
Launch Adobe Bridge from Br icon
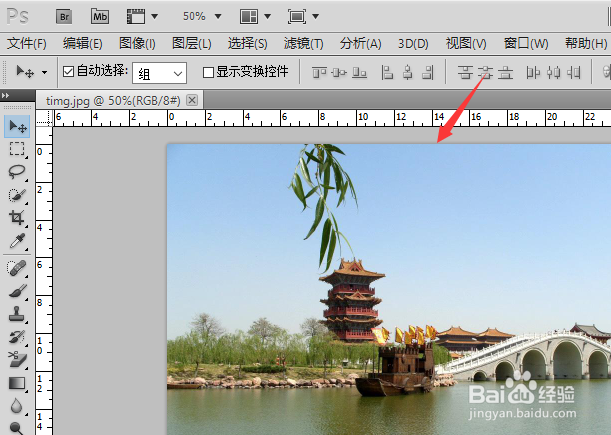[64, 17]
